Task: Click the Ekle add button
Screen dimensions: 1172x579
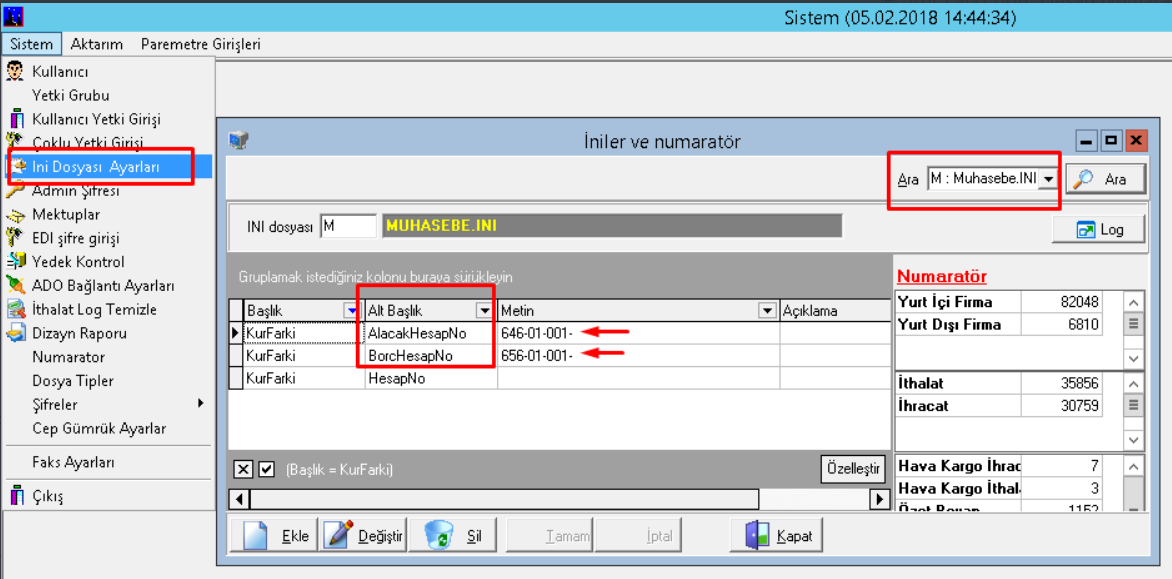Action: [x=275, y=536]
